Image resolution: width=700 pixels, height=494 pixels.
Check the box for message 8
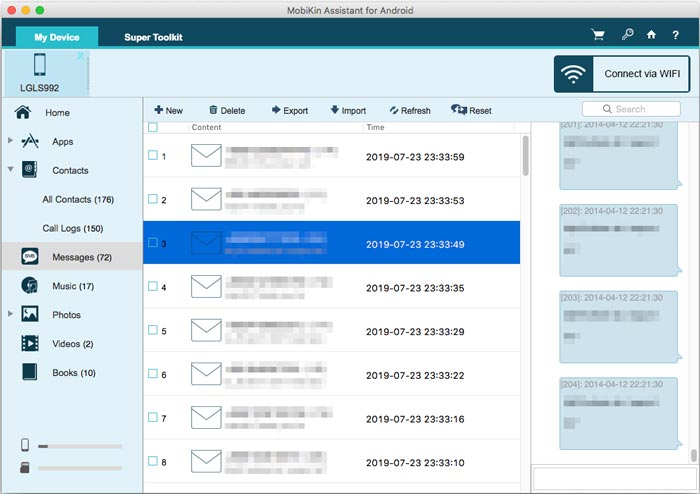(x=153, y=461)
